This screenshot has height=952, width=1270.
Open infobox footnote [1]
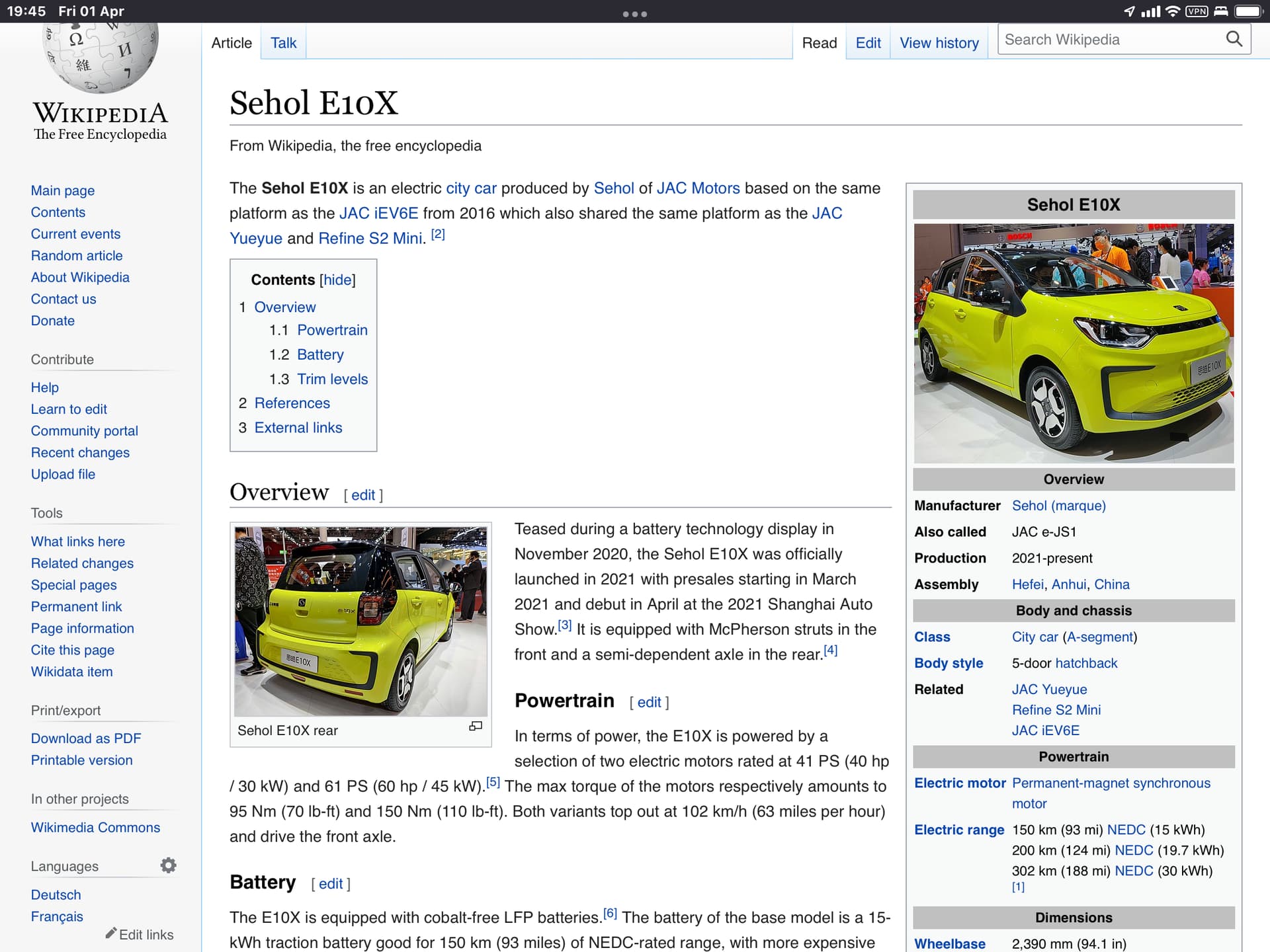[x=1018, y=887]
